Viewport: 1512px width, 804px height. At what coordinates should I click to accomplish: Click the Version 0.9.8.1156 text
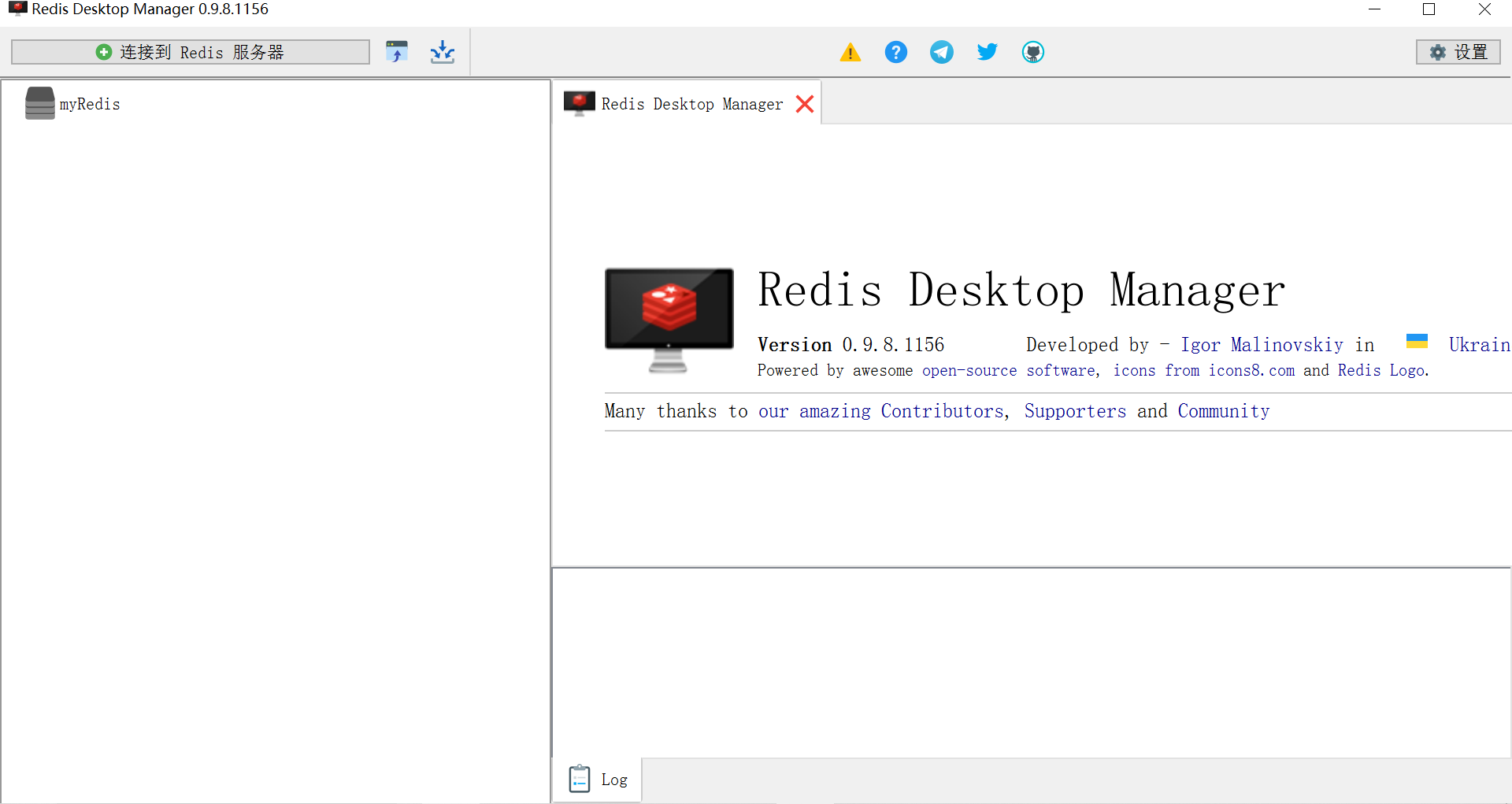850,345
